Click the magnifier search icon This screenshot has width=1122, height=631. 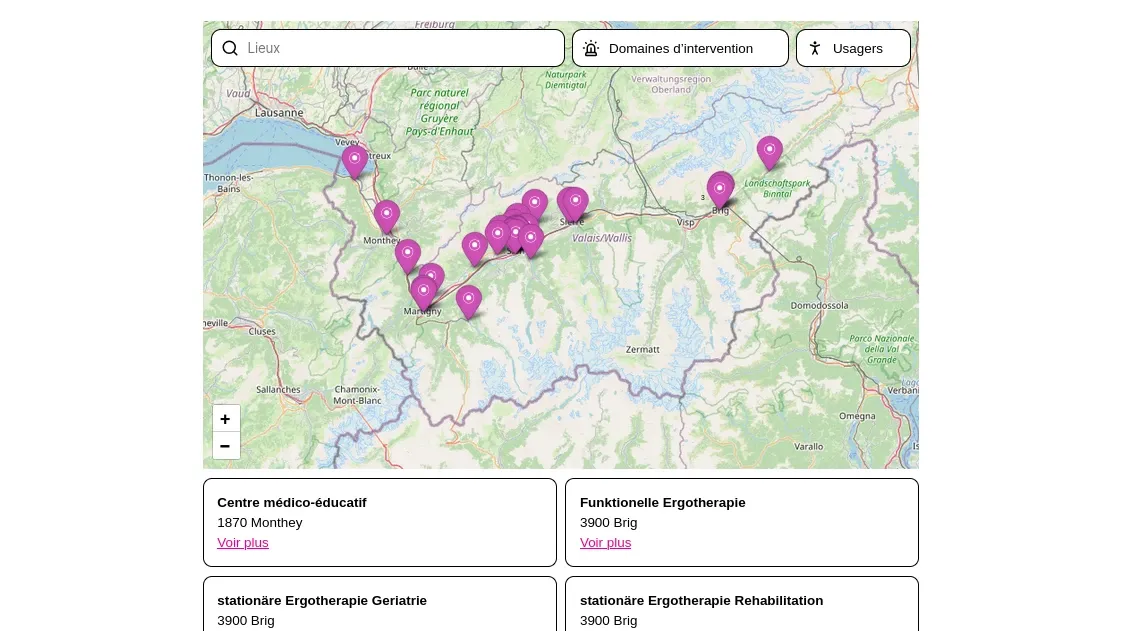pyautogui.click(x=230, y=48)
